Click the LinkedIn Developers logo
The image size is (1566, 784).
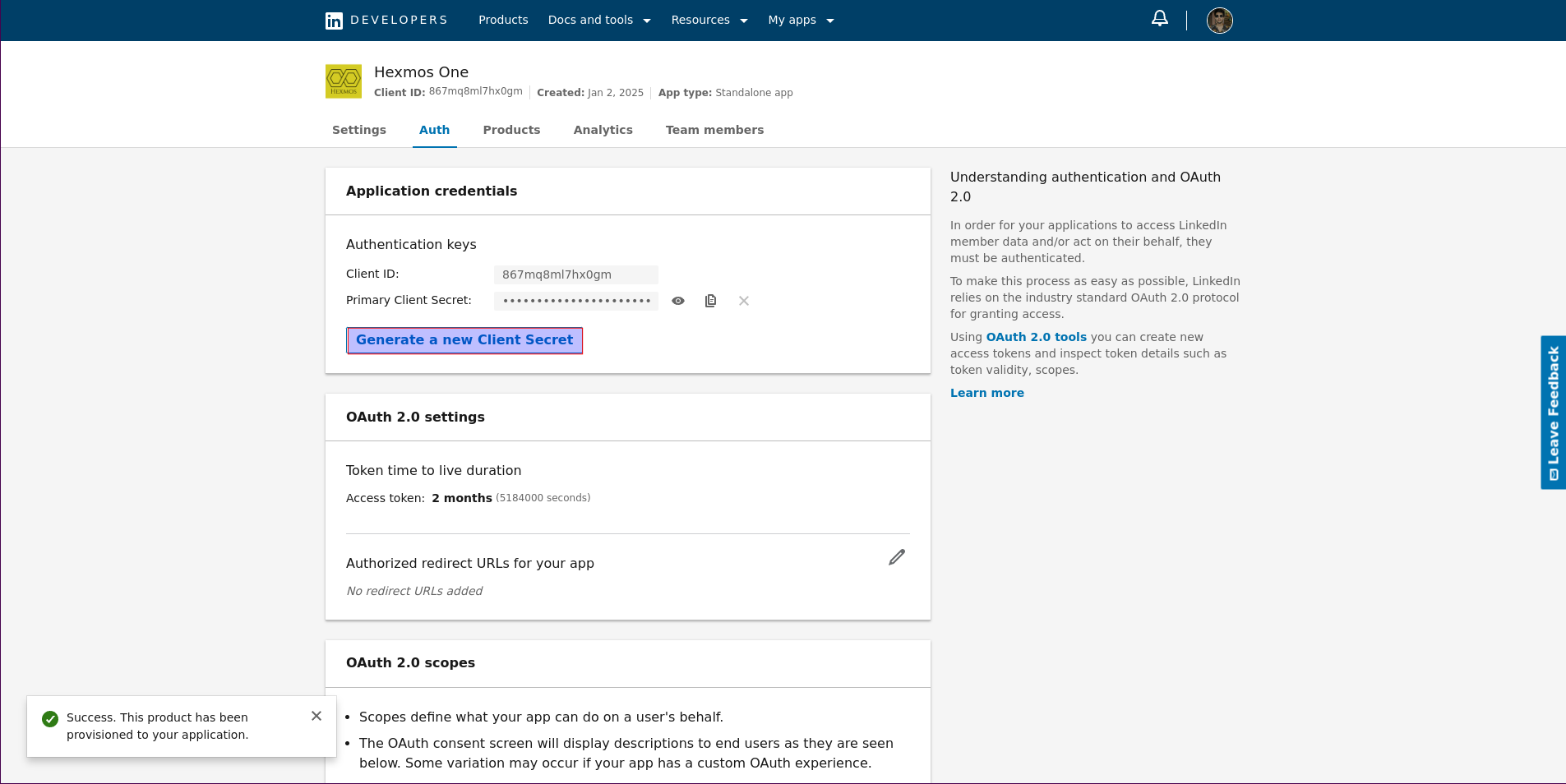[386, 21]
